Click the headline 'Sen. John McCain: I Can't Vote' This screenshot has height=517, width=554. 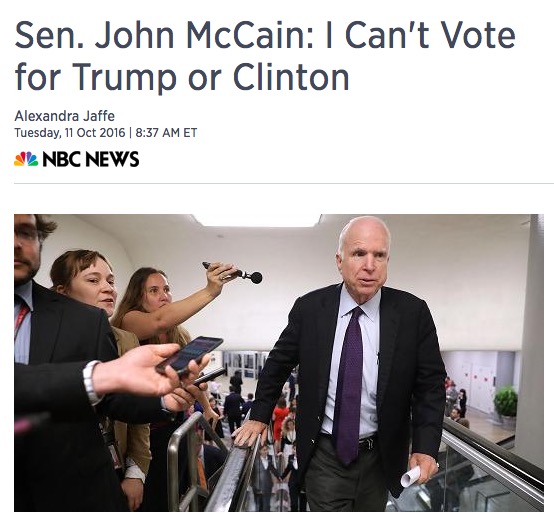click(265, 36)
